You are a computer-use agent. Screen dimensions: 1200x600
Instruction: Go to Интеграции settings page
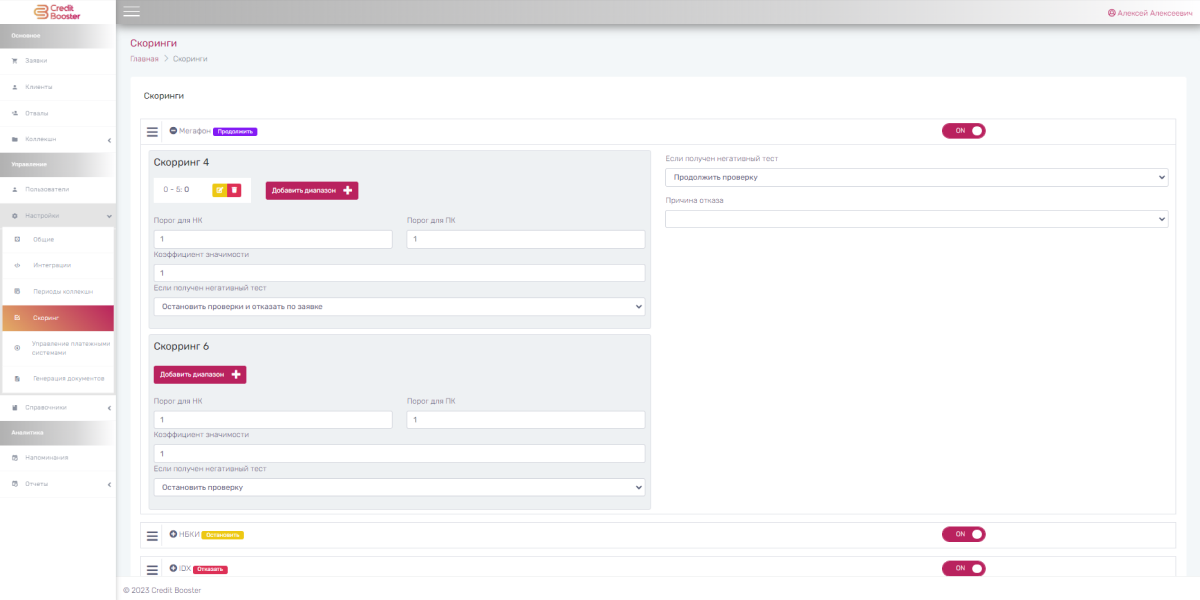point(50,265)
